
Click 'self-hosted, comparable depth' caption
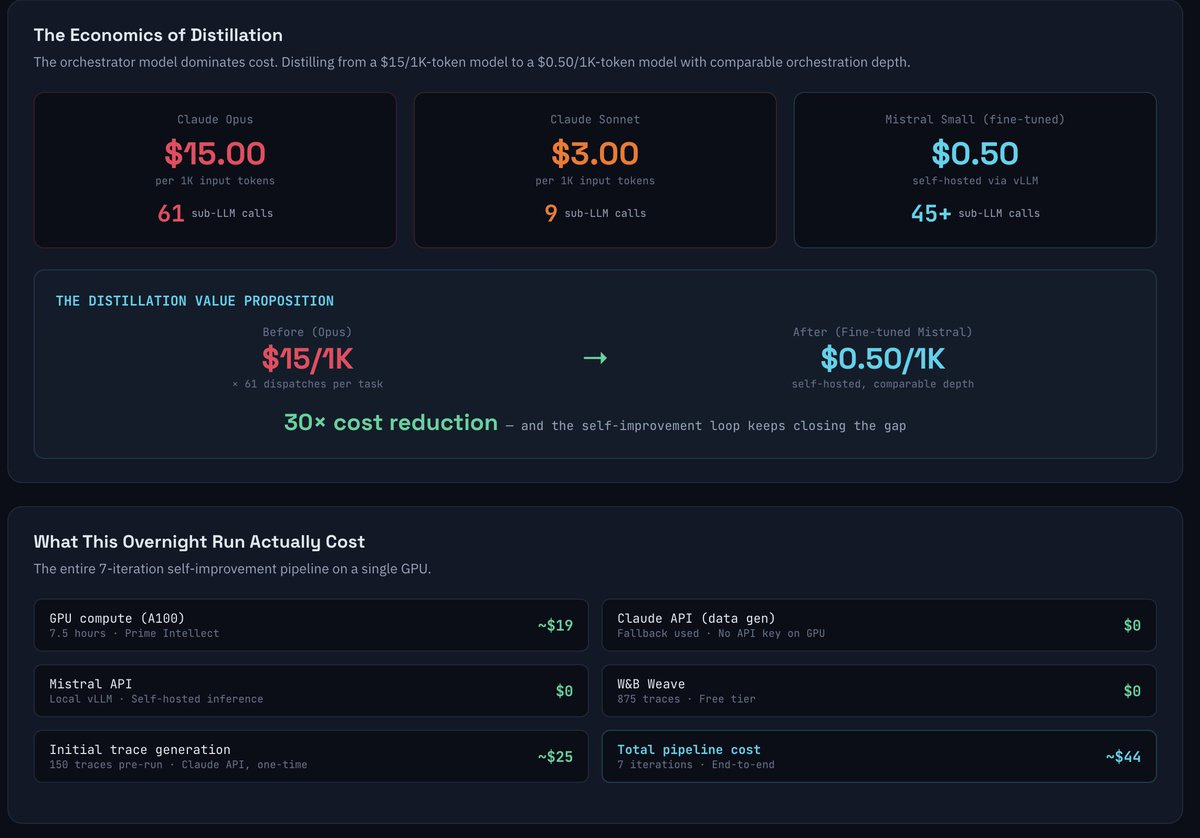click(882, 384)
